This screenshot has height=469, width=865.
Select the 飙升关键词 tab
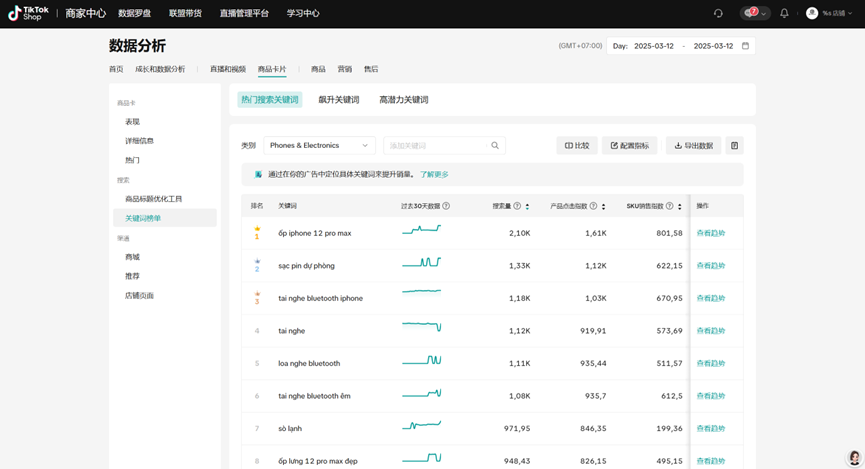tap(339, 100)
